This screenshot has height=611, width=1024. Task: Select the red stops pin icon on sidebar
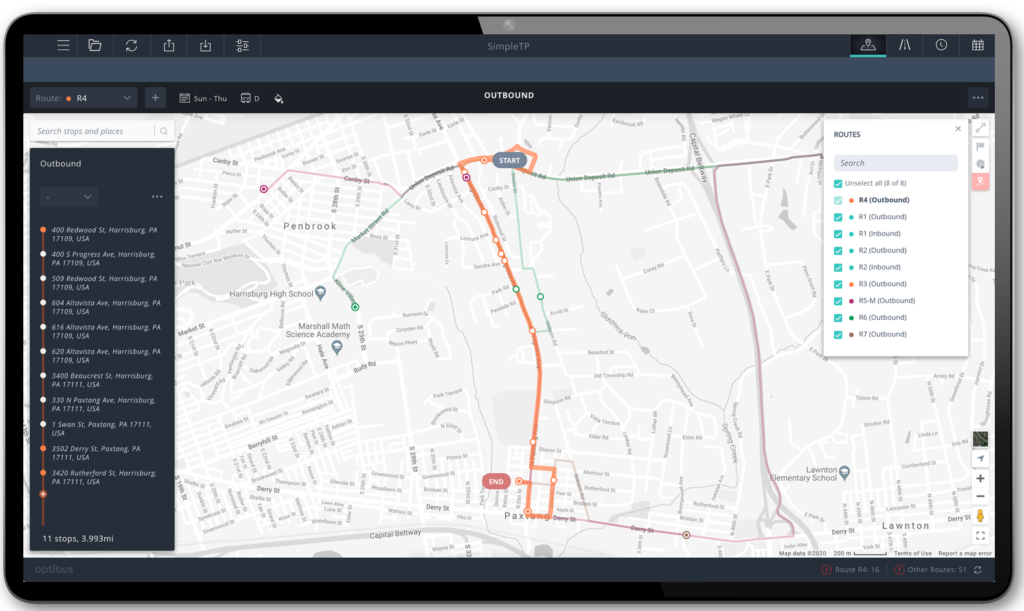click(981, 181)
